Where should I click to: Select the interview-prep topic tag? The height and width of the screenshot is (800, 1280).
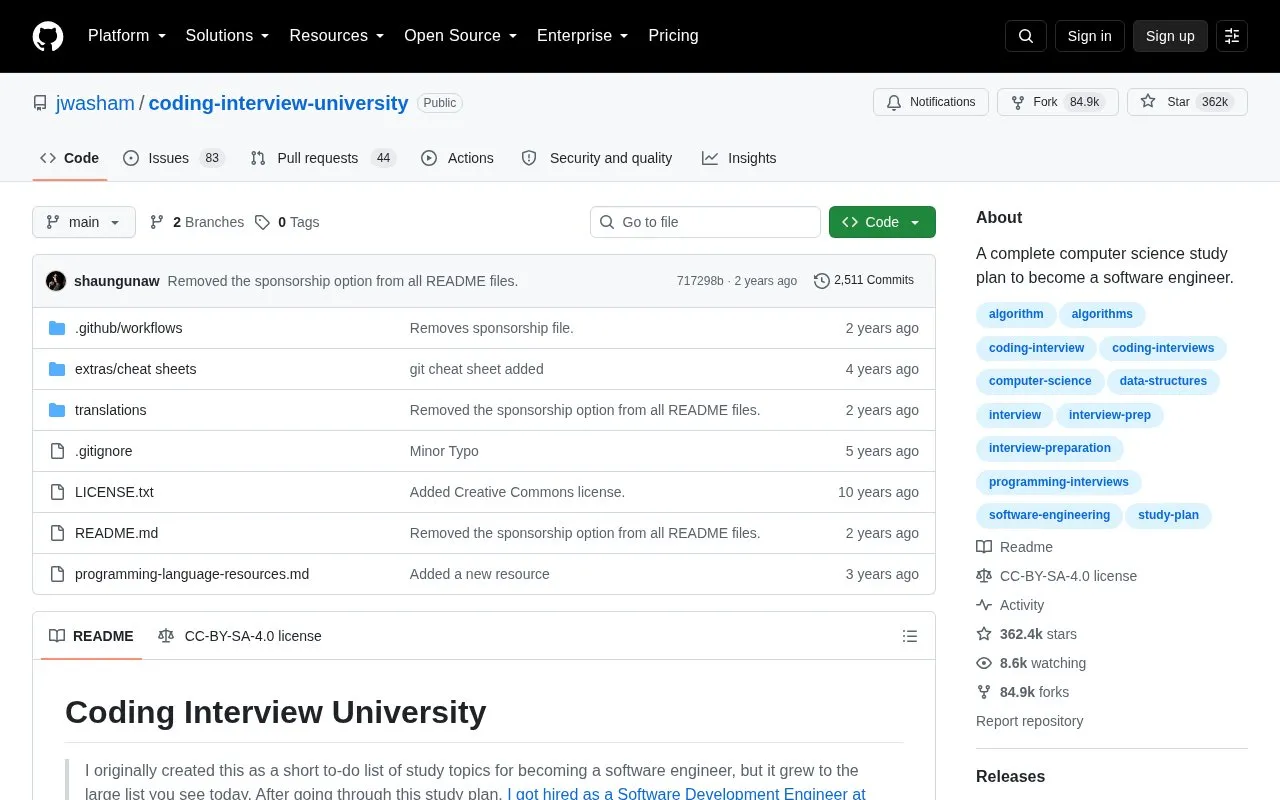pyautogui.click(x=1110, y=415)
